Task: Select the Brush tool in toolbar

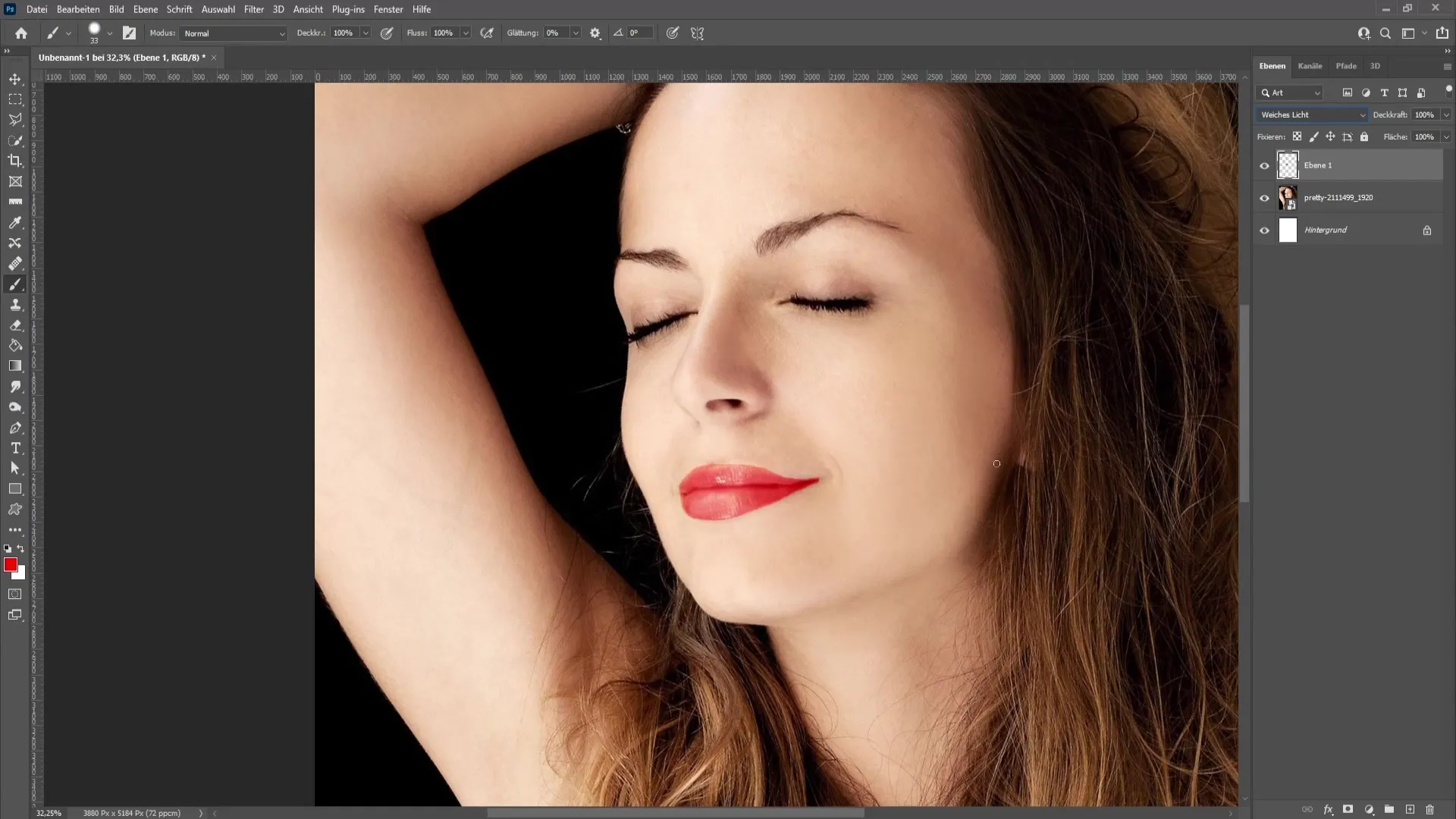Action: tap(15, 284)
